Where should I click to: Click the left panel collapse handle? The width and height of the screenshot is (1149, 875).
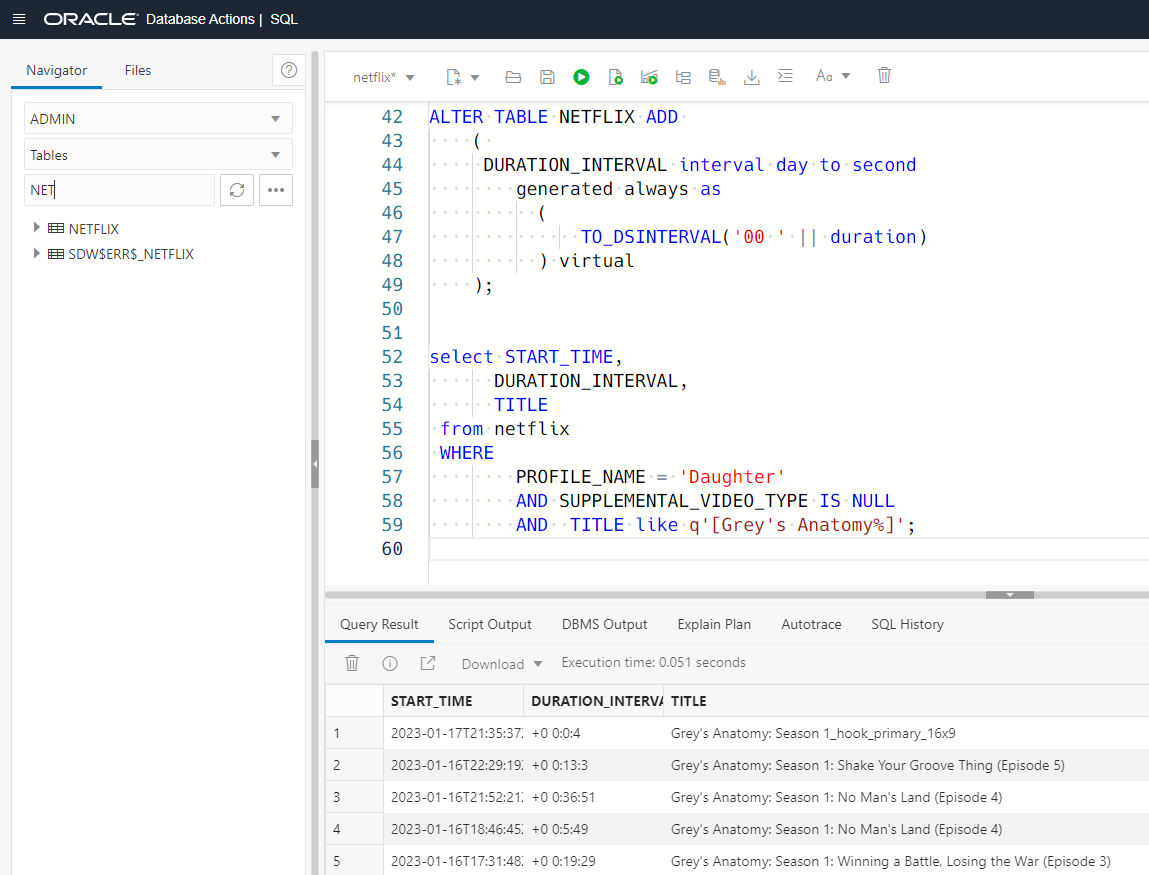(315, 464)
